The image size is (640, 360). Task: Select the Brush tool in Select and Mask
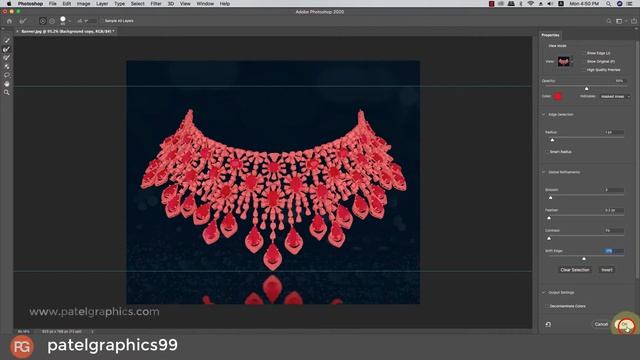[x=7, y=58]
